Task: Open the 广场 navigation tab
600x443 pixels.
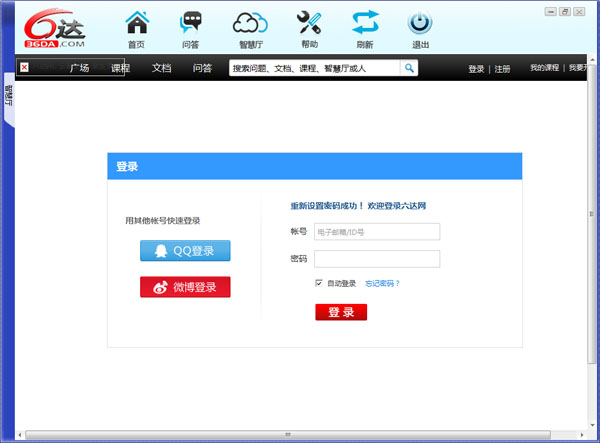Action: pos(79,68)
